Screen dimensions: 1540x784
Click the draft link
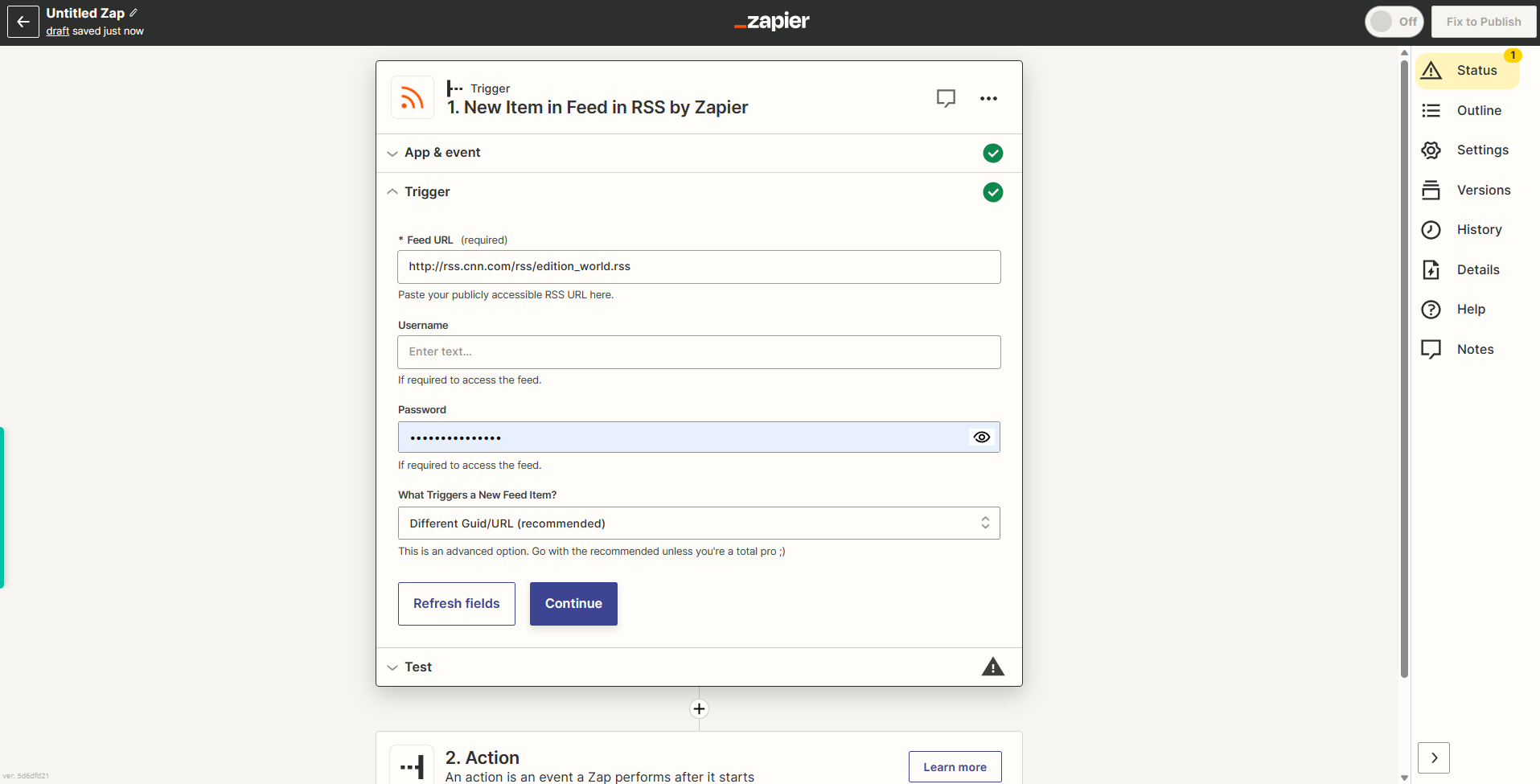(58, 31)
